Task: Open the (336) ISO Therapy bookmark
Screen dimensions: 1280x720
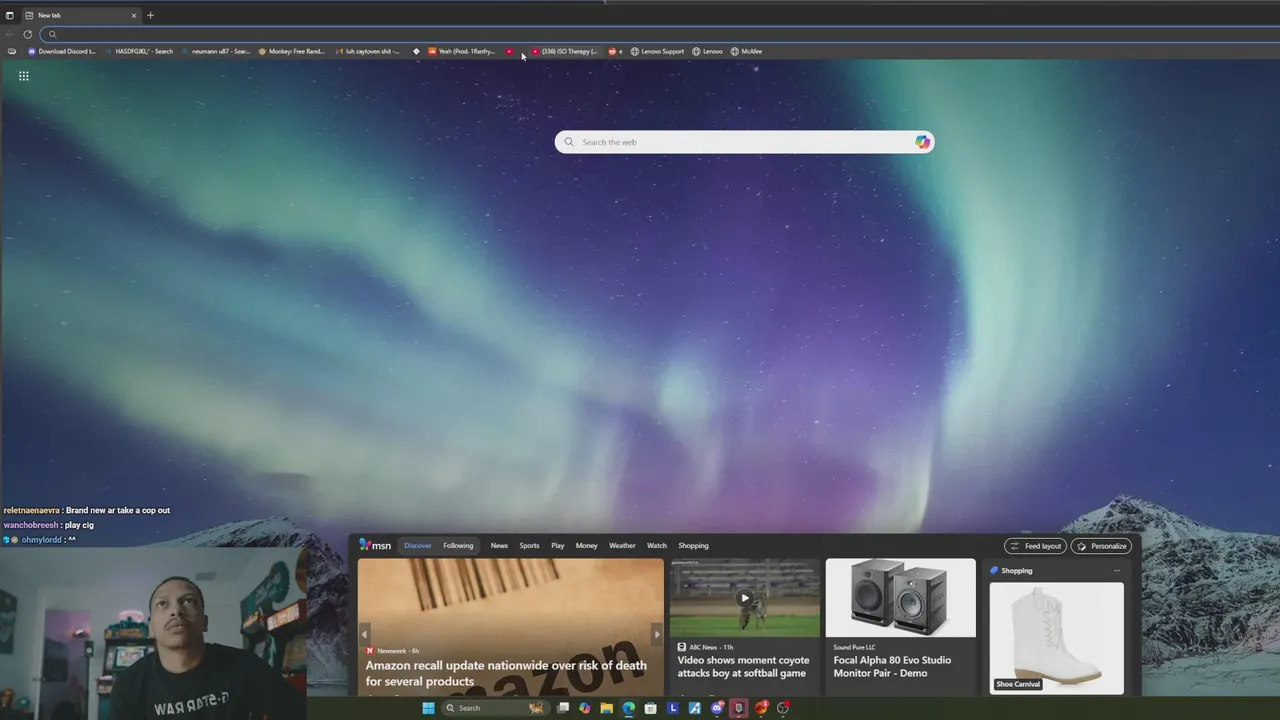Action: pos(565,51)
